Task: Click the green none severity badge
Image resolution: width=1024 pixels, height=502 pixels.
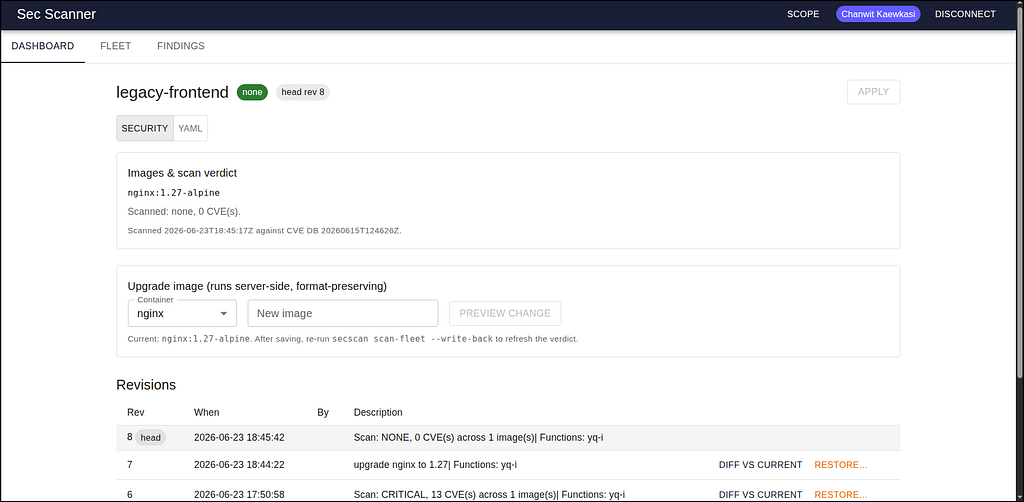Action: 252,92
